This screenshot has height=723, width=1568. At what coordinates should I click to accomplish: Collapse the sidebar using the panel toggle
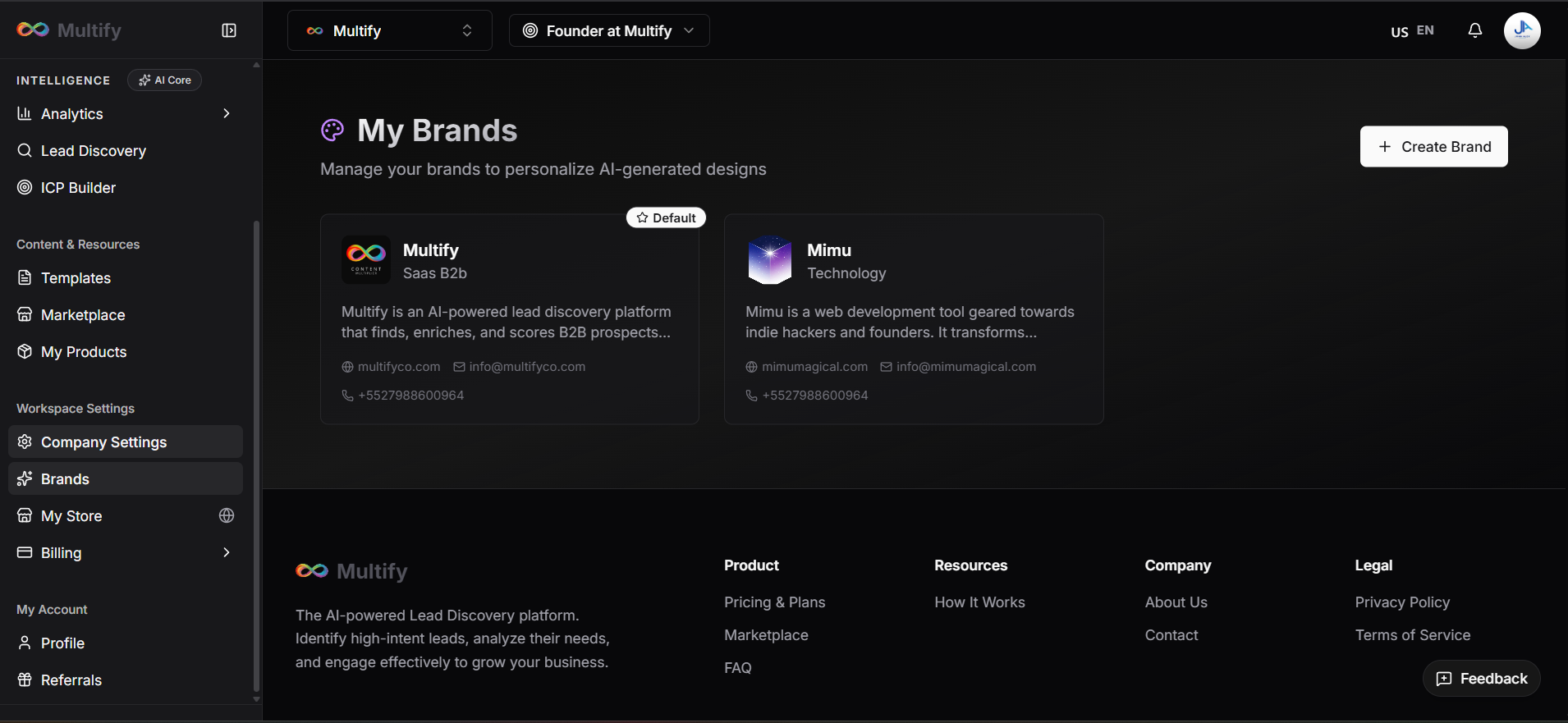pos(229,30)
